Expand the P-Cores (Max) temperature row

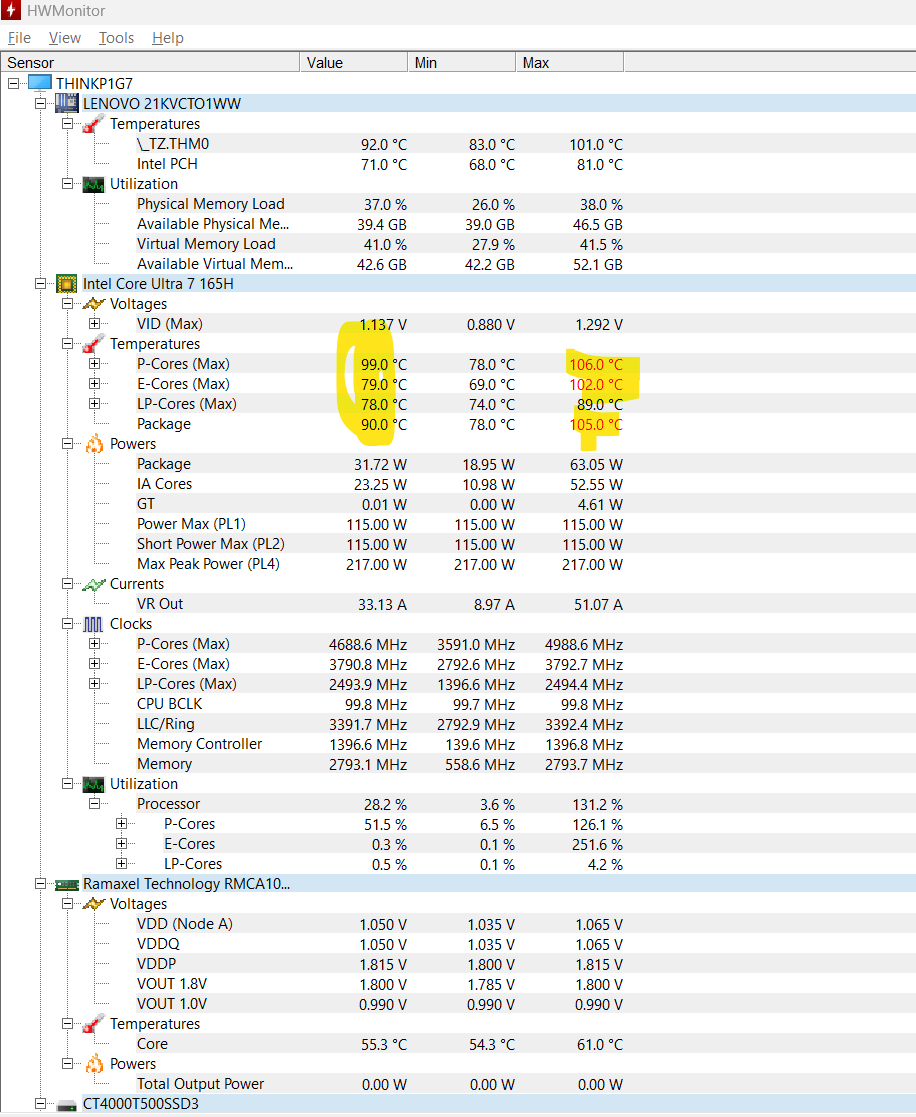point(95,364)
